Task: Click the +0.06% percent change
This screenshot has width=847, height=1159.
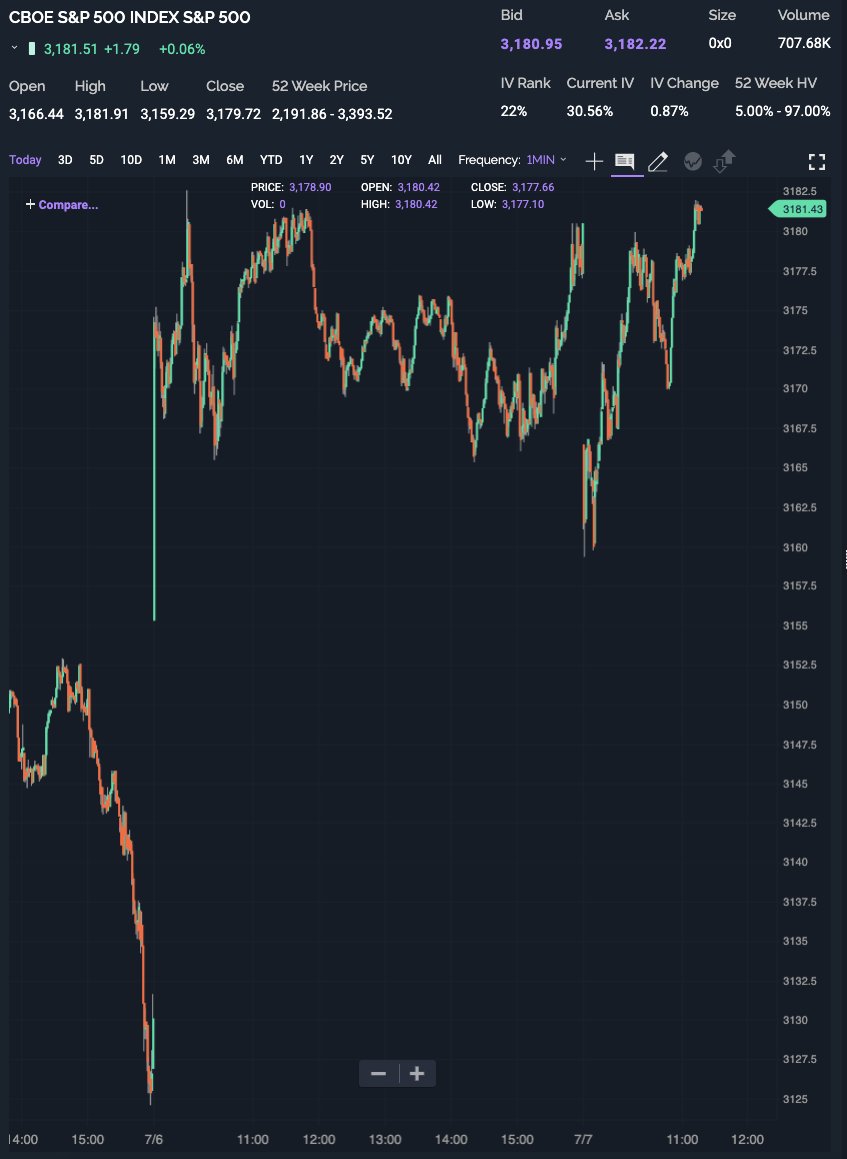Action: 182,49
